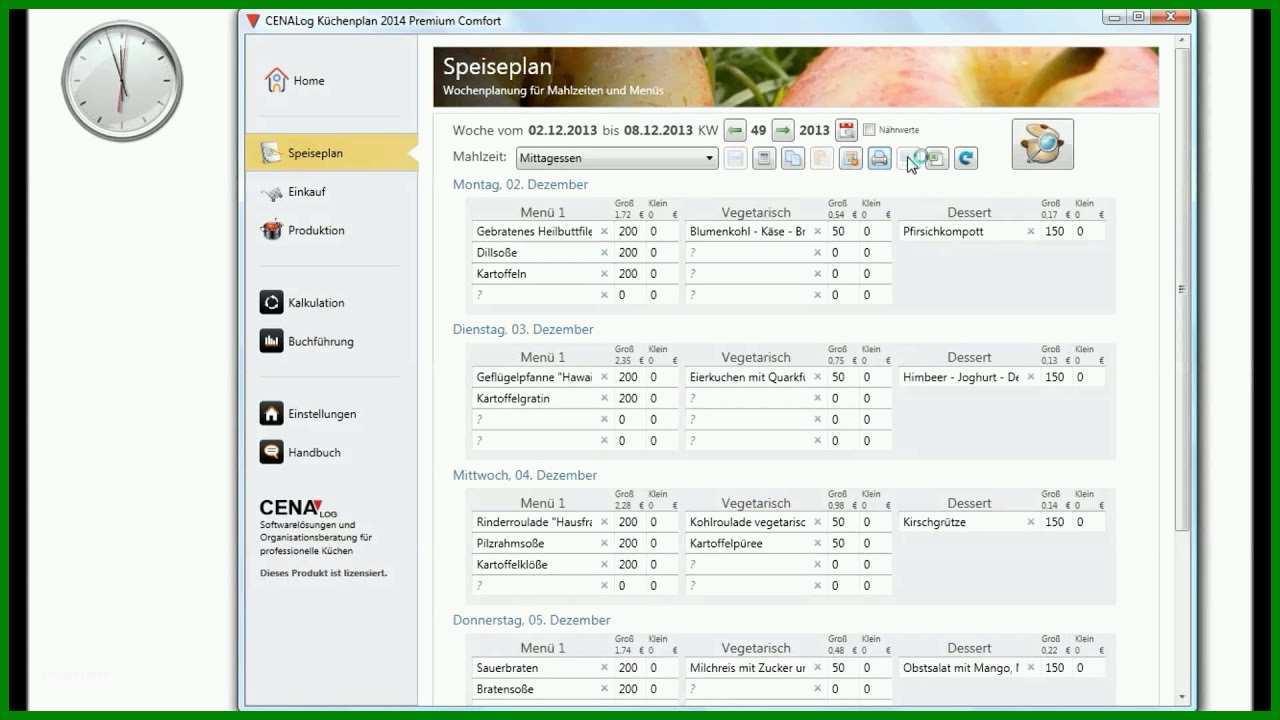1280x720 pixels.
Task: Click the Rinderroulade "Hausfrau" dish field
Action: coord(535,523)
